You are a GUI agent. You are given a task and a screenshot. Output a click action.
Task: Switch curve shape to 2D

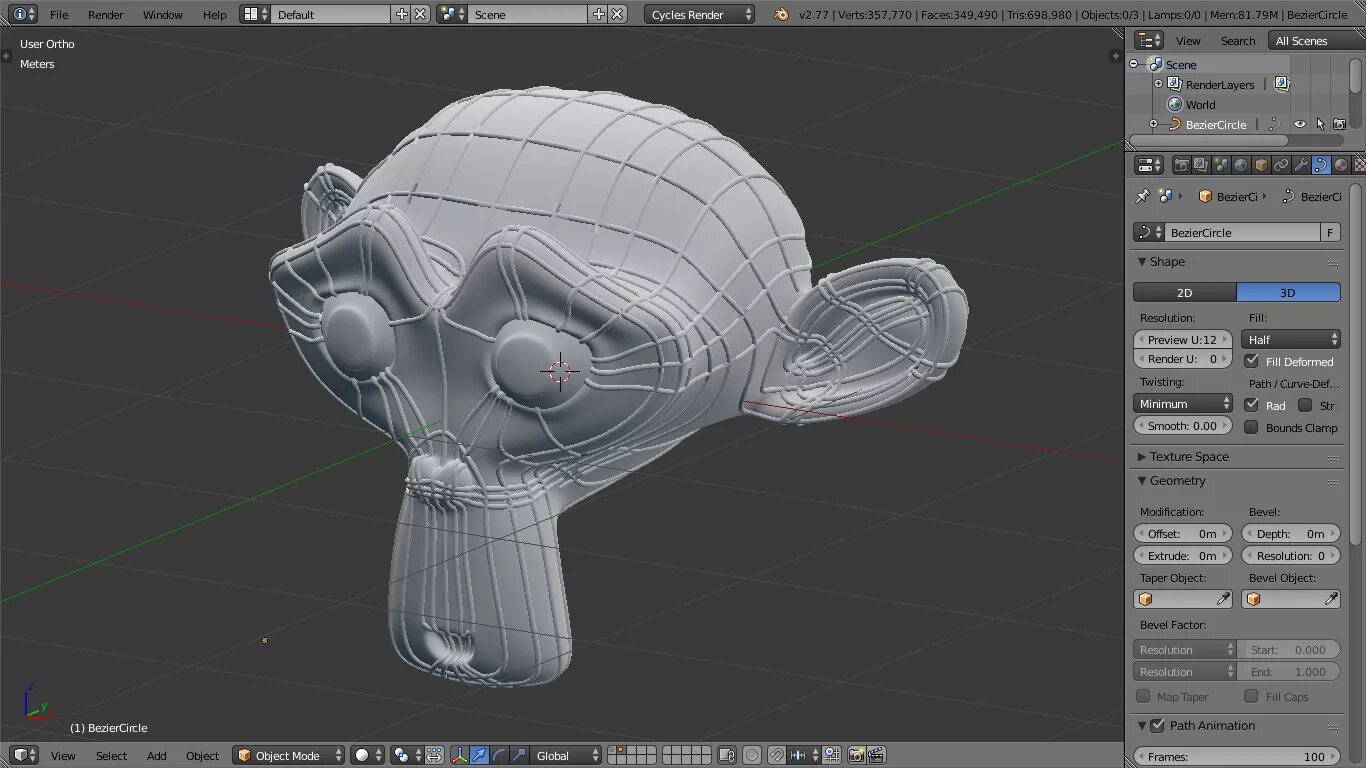[1184, 292]
